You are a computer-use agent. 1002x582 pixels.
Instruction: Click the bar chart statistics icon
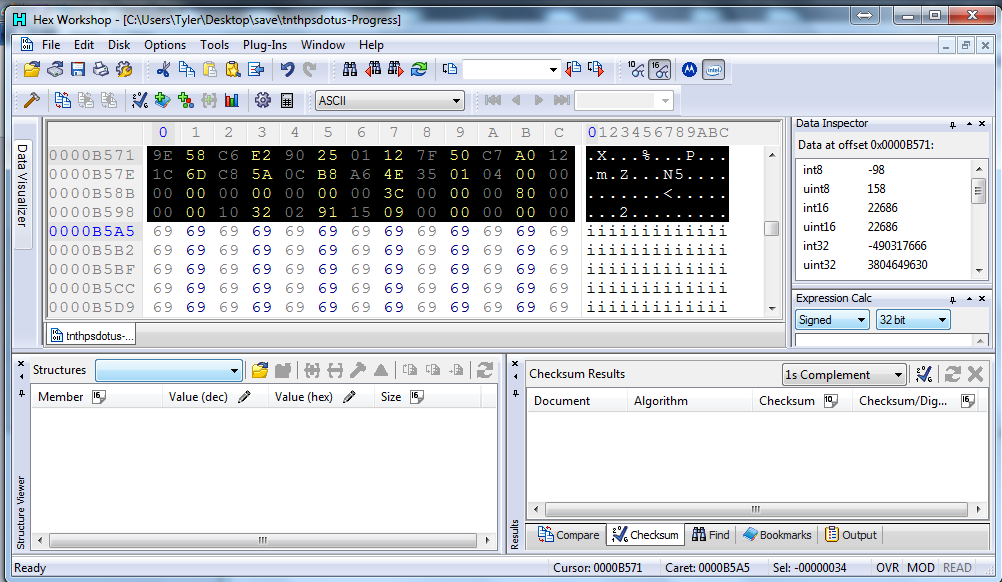[x=232, y=100]
